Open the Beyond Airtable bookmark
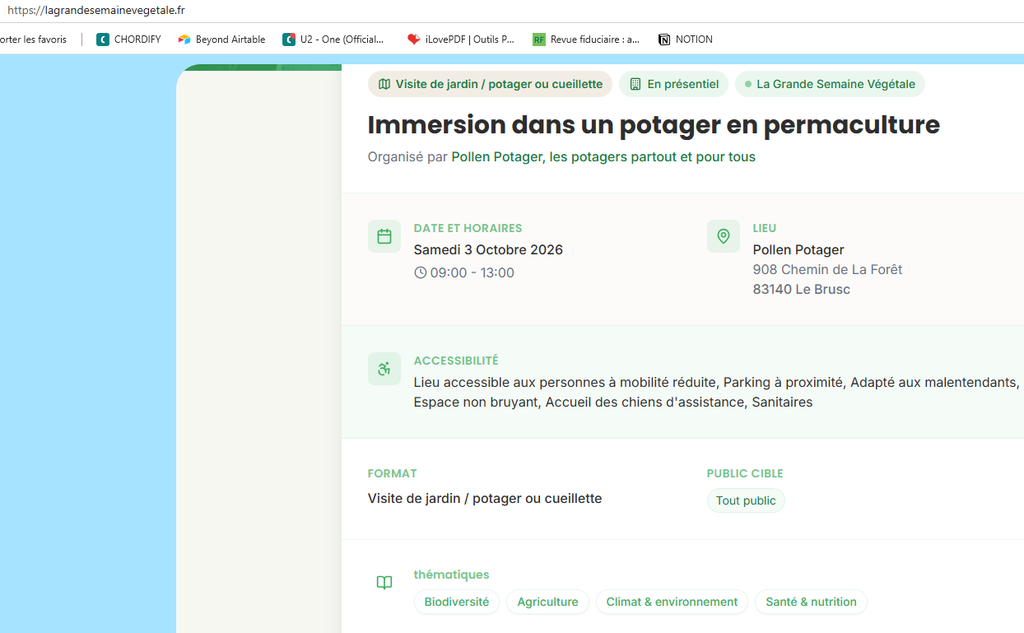 [222, 39]
